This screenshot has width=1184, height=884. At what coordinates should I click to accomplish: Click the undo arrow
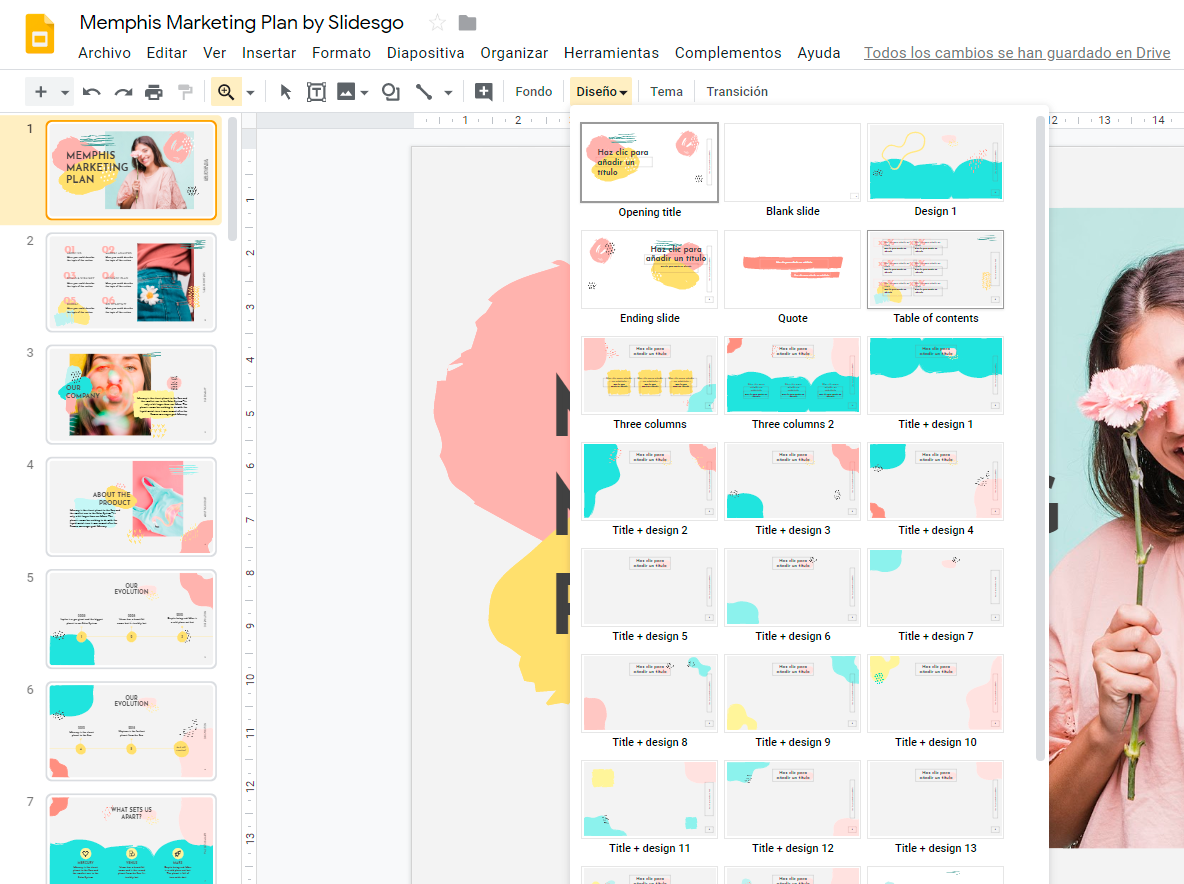pos(91,92)
